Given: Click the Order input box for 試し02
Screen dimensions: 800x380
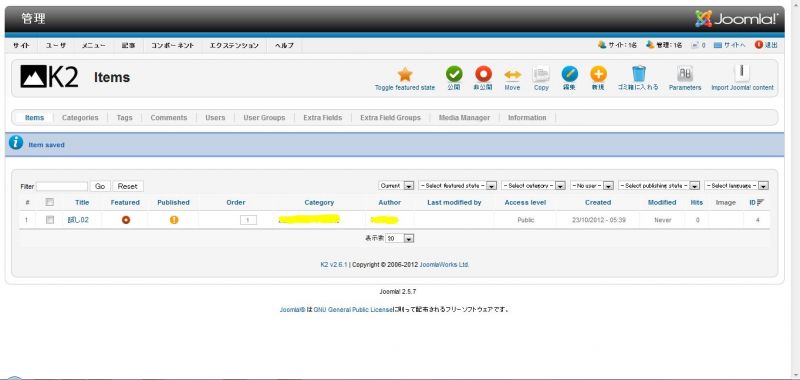Looking at the screenshot, I should (248, 220).
